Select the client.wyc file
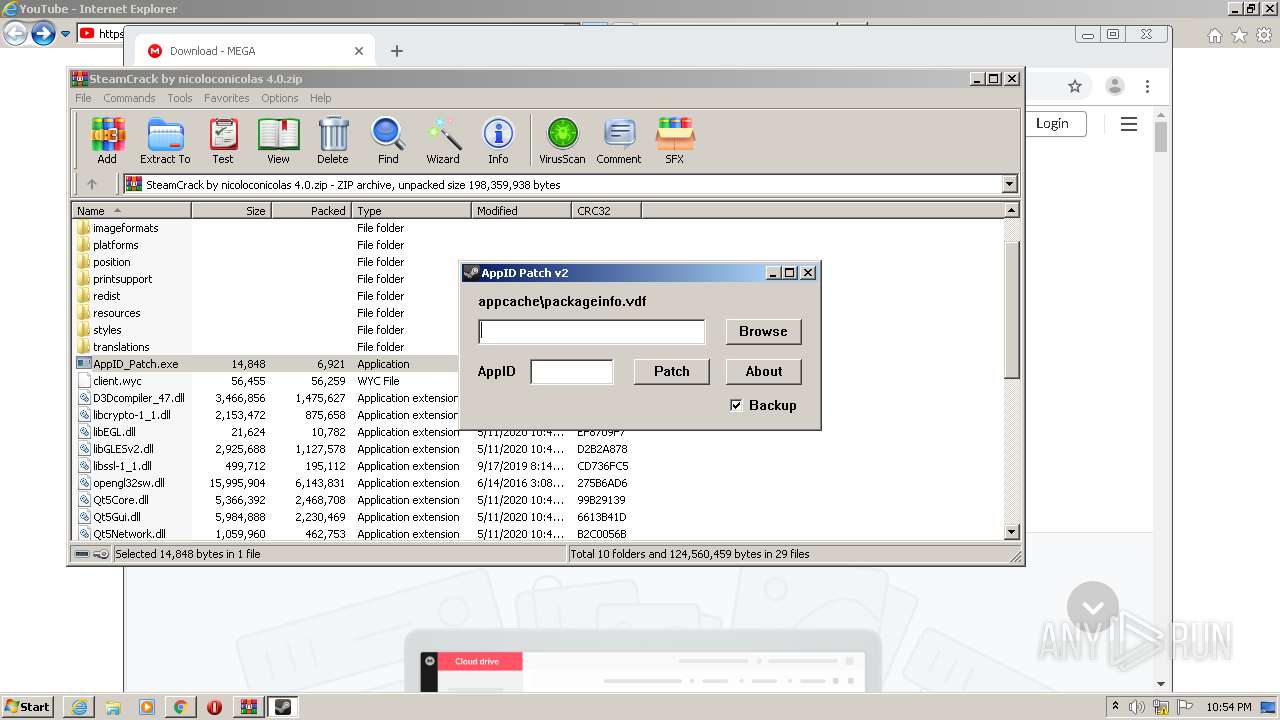The width and height of the screenshot is (1280, 720). pyautogui.click(x=118, y=381)
